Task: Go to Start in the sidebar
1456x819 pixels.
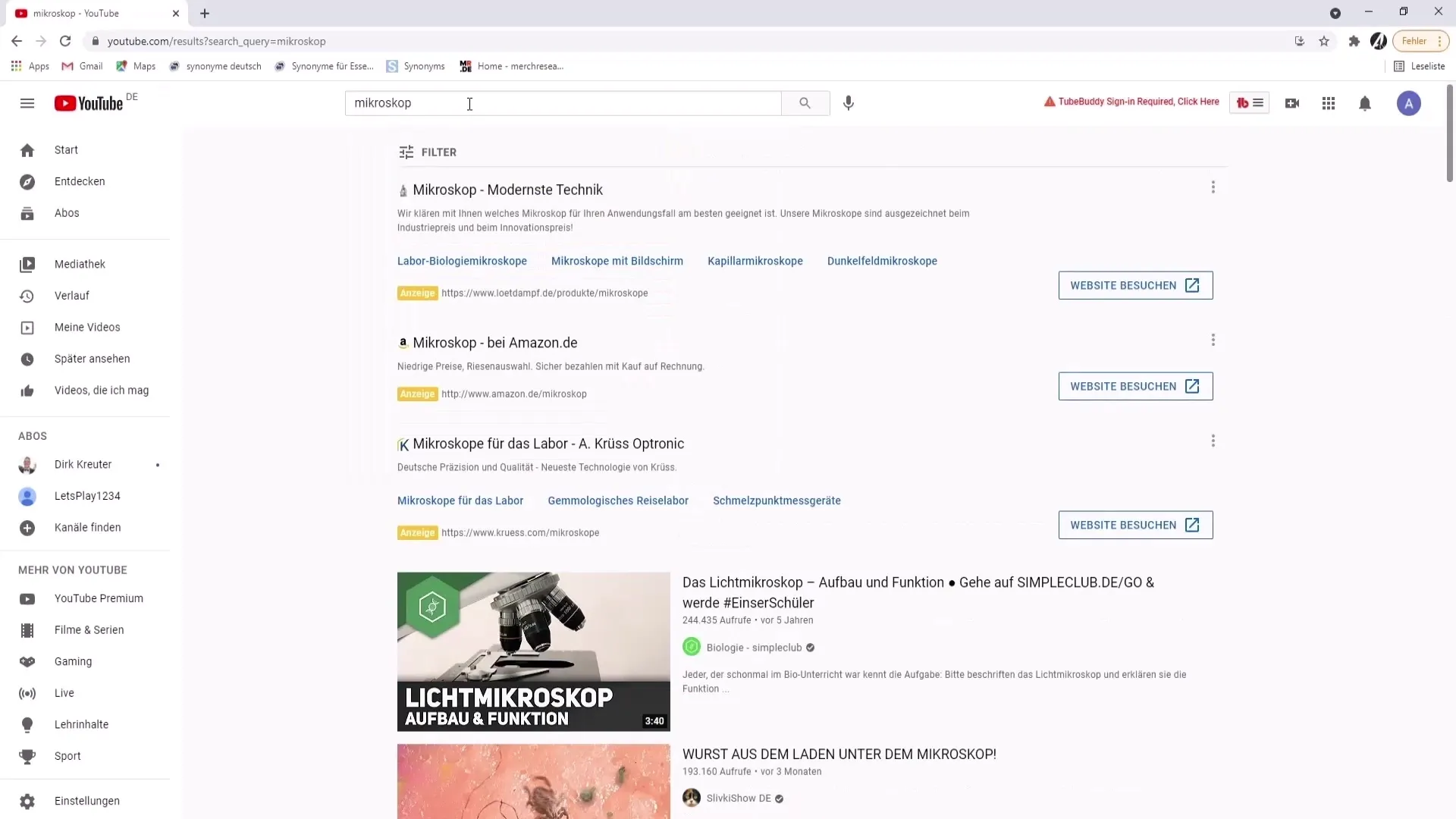Action: tap(85, 150)
